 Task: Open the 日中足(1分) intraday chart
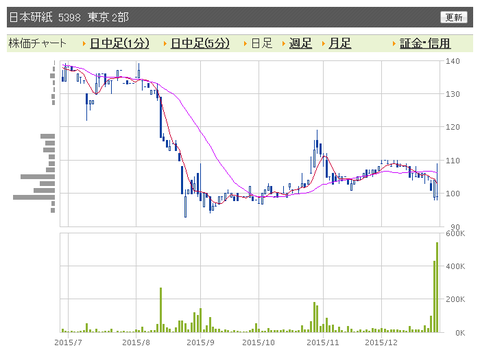[x=119, y=43]
